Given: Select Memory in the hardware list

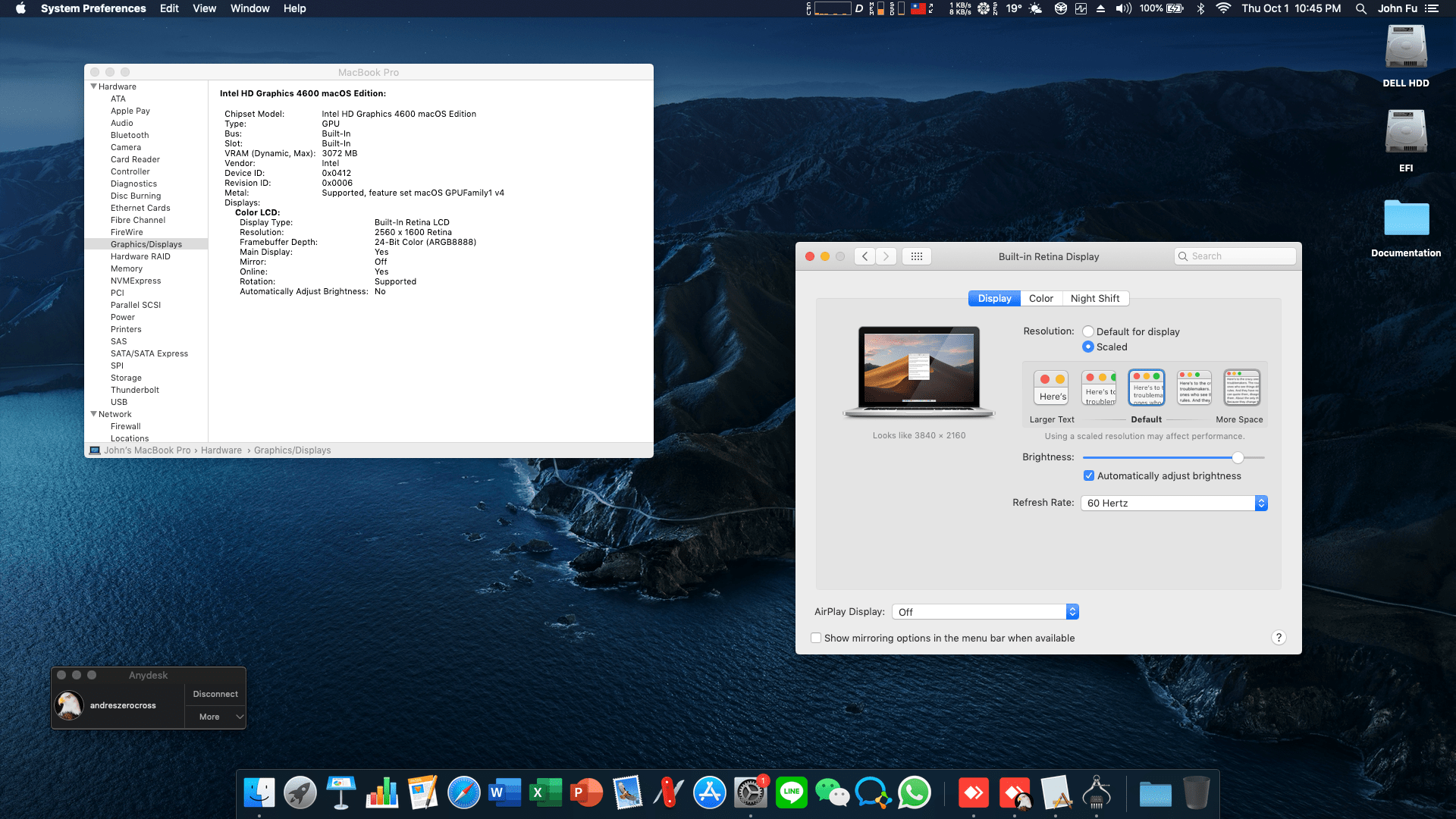Looking at the screenshot, I should pyautogui.click(x=127, y=268).
